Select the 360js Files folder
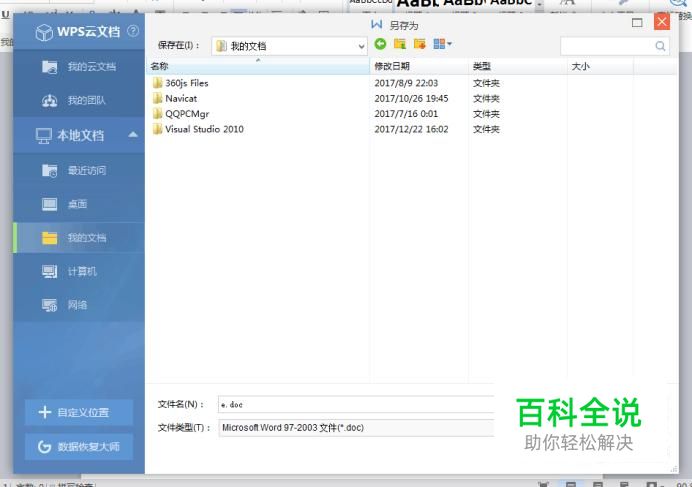Image resolution: width=692 pixels, height=487 pixels. click(187, 83)
